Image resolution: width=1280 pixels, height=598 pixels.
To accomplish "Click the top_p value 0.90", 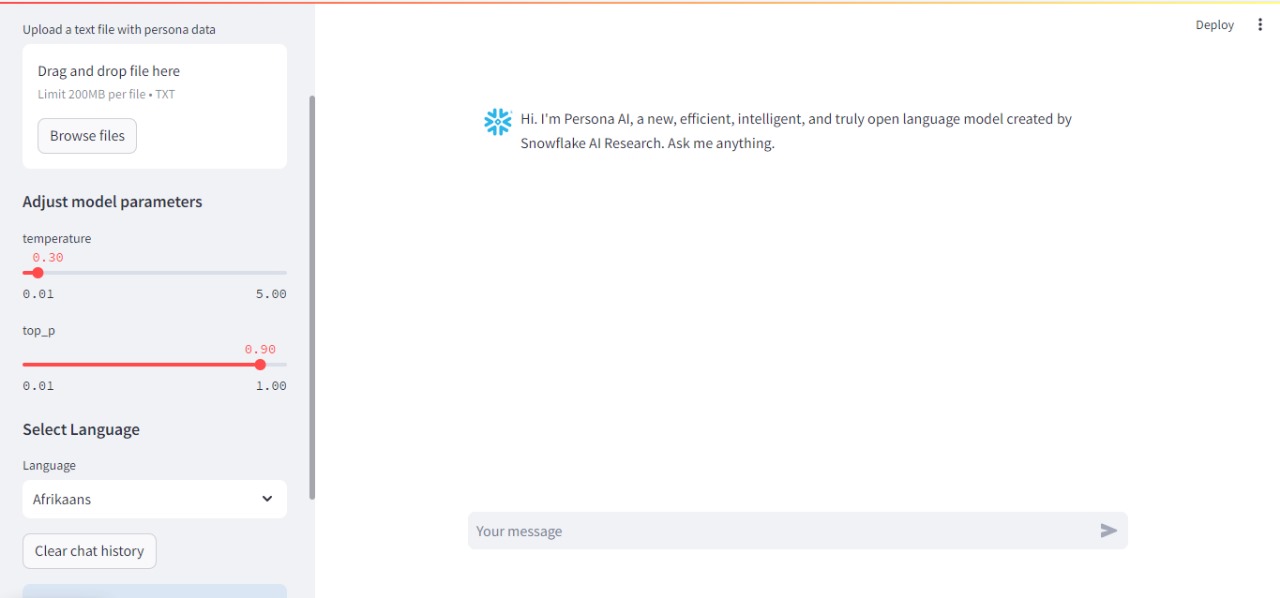I will click(x=260, y=349).
